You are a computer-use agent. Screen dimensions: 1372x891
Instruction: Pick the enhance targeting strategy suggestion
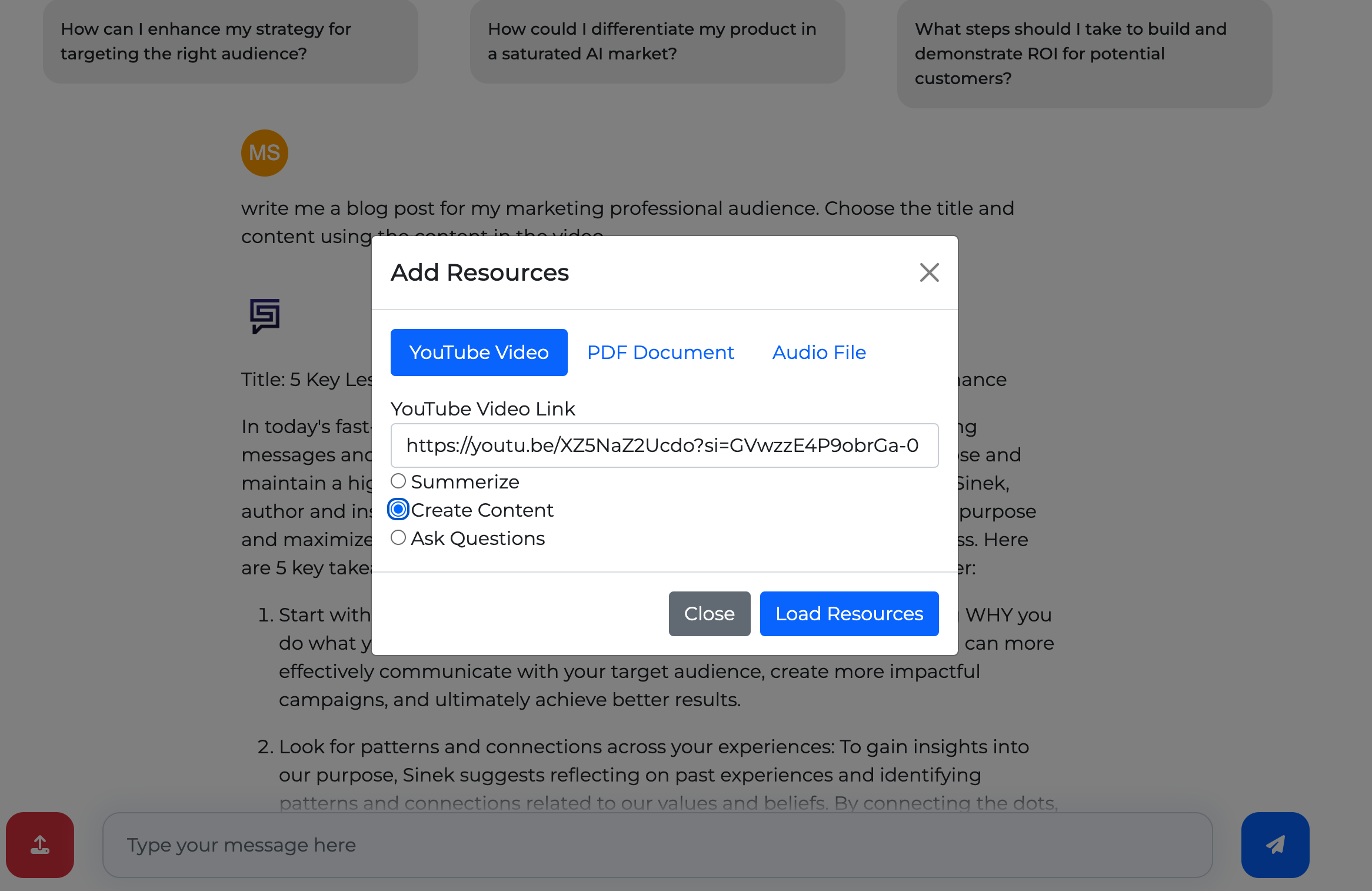click(x=230, y=41)
